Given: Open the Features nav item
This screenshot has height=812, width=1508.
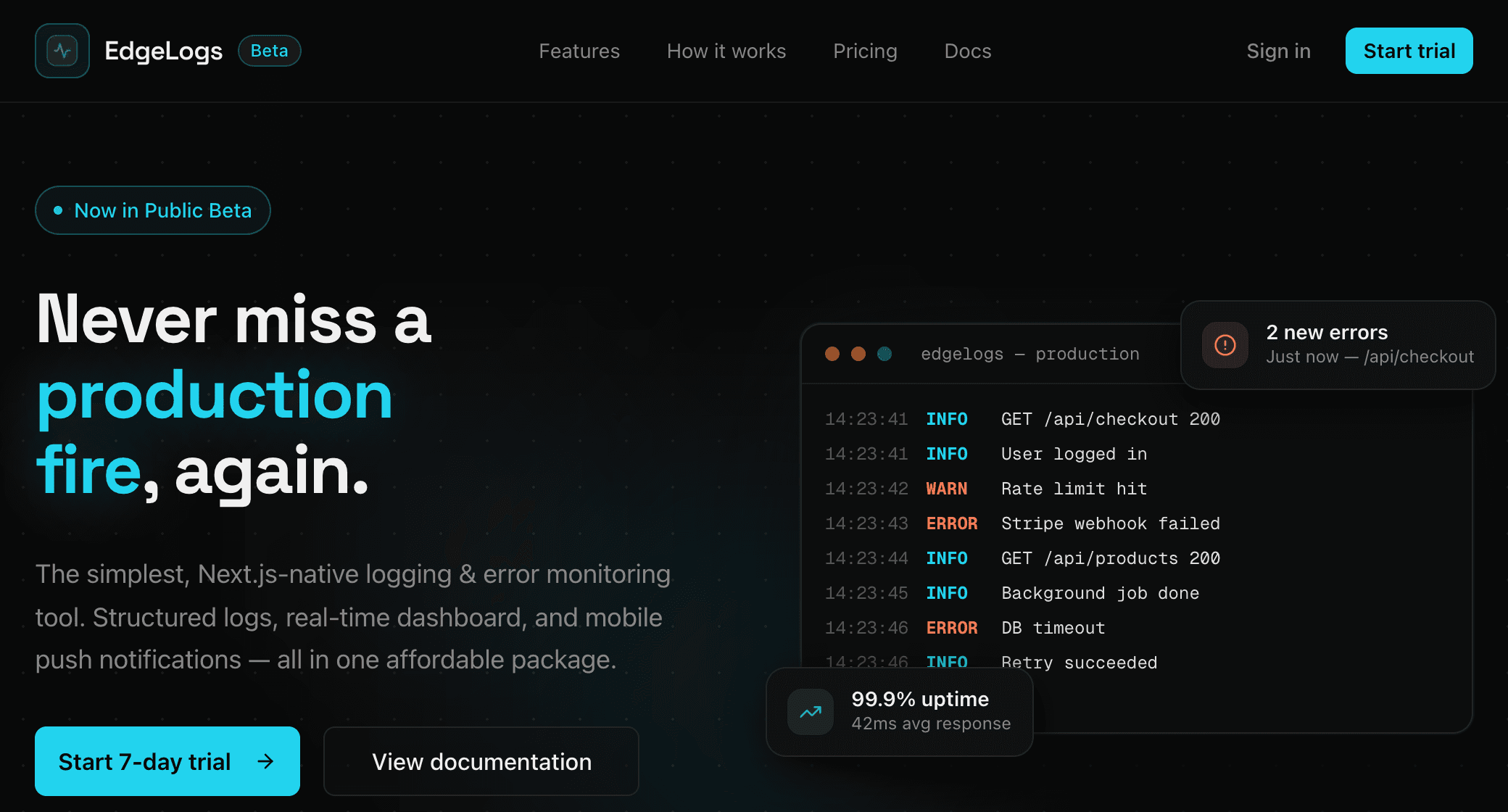Looking at the screenshot, I should pyautogui.click(x=579, y=51).
